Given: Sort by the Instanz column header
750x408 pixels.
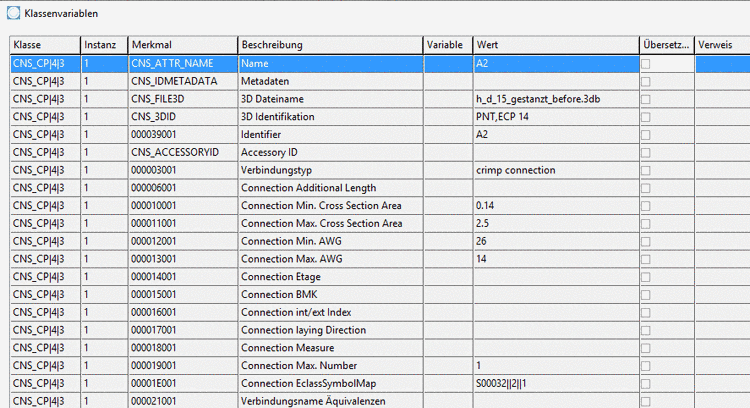Looking at the screenshot, I should (x=104, y=45).
